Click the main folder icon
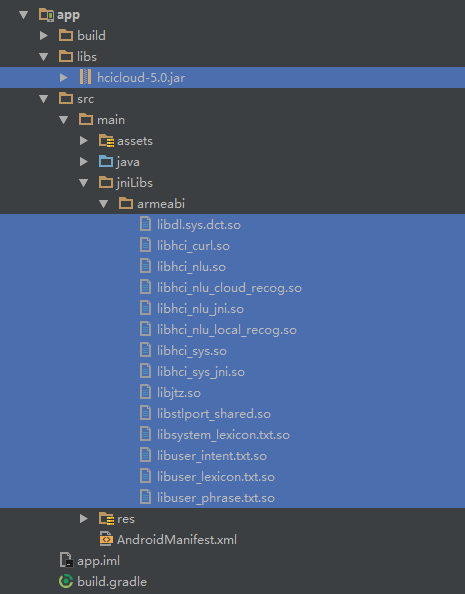The image size is (465, 594). pyautogui.click(x=86, y=119)
